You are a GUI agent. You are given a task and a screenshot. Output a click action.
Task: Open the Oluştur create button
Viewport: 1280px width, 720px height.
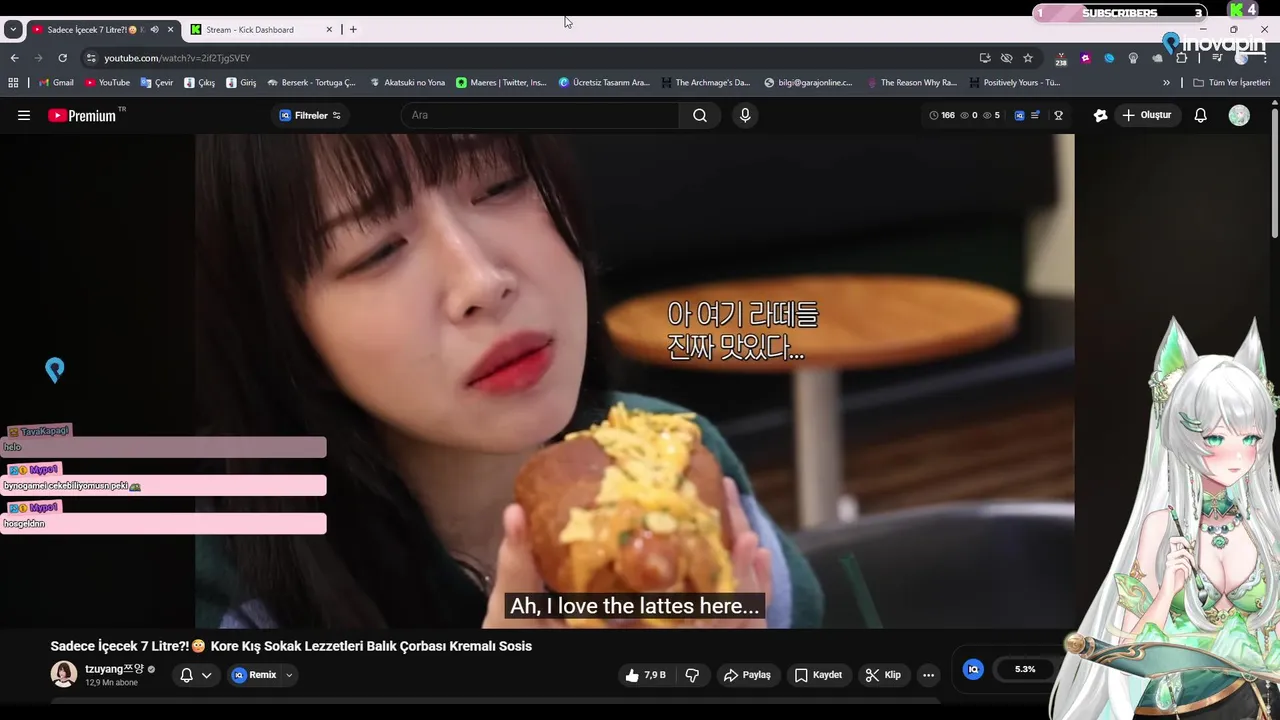[1146, 115]
